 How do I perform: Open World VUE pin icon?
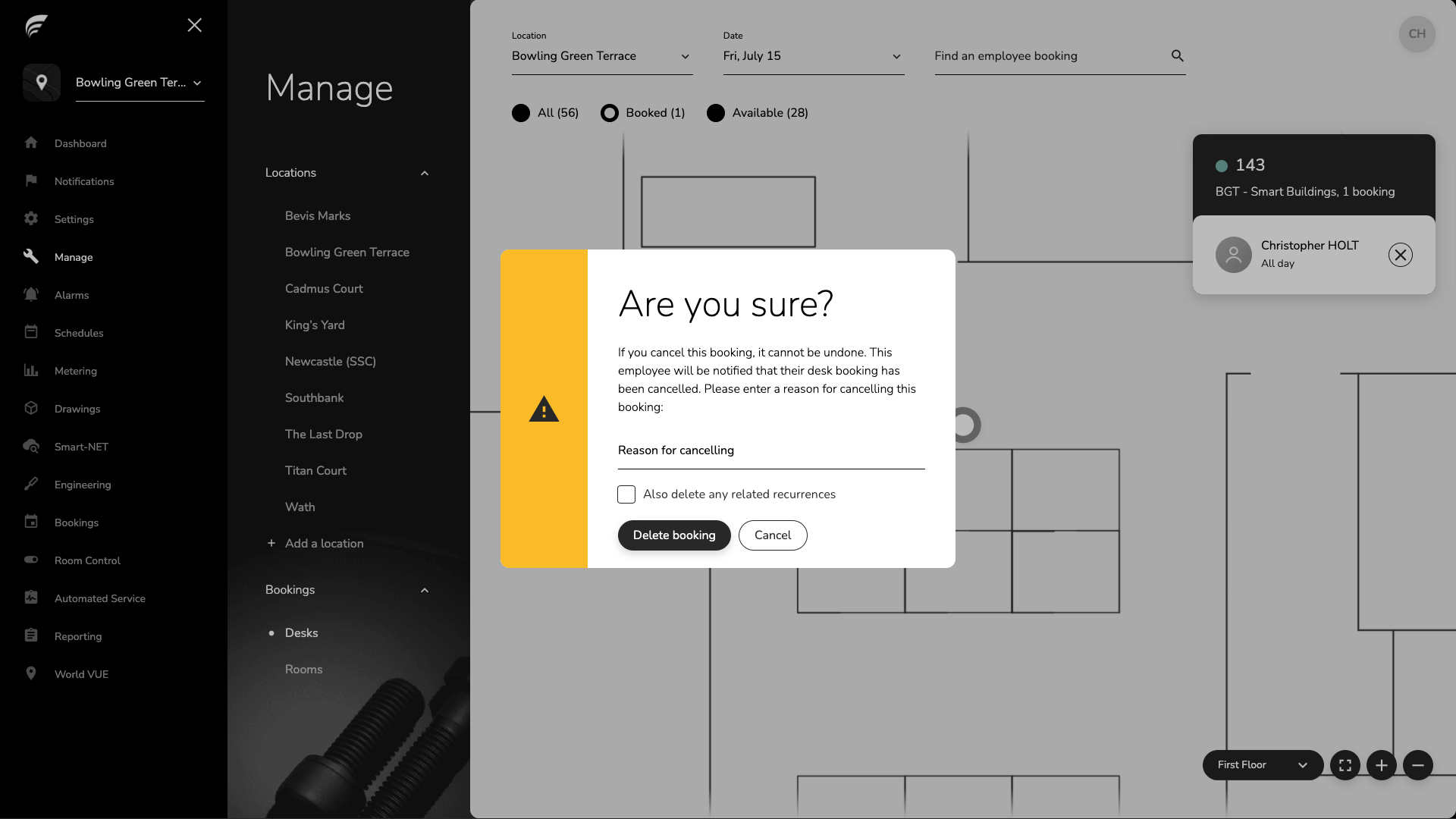(31, 673)
